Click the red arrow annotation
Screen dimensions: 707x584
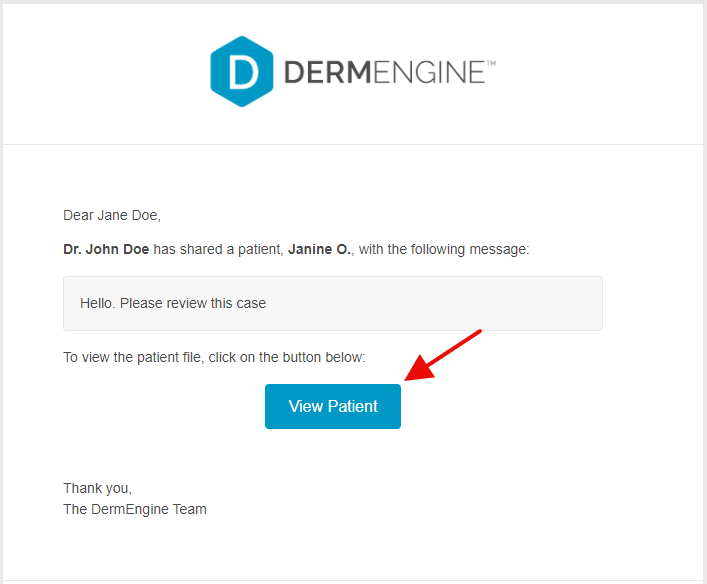(443, 355)
